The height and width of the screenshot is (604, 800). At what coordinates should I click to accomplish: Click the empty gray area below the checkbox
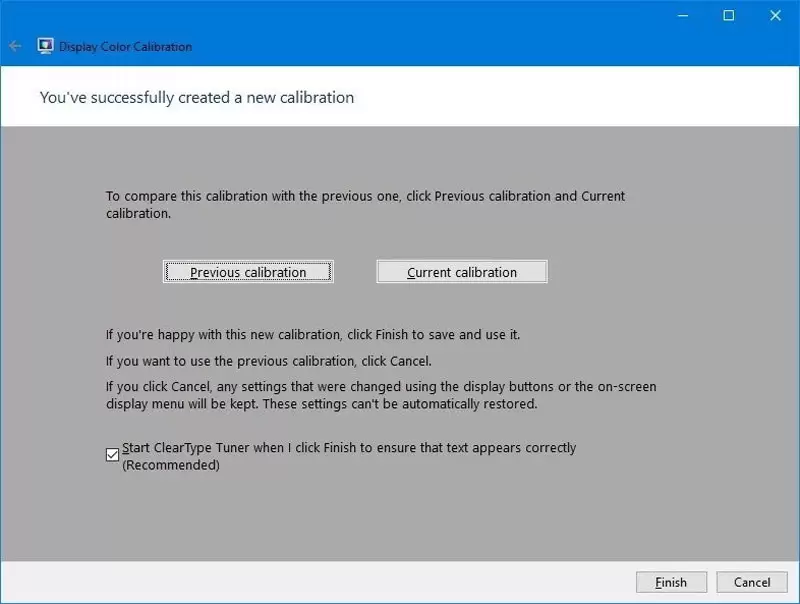[400, 515]
